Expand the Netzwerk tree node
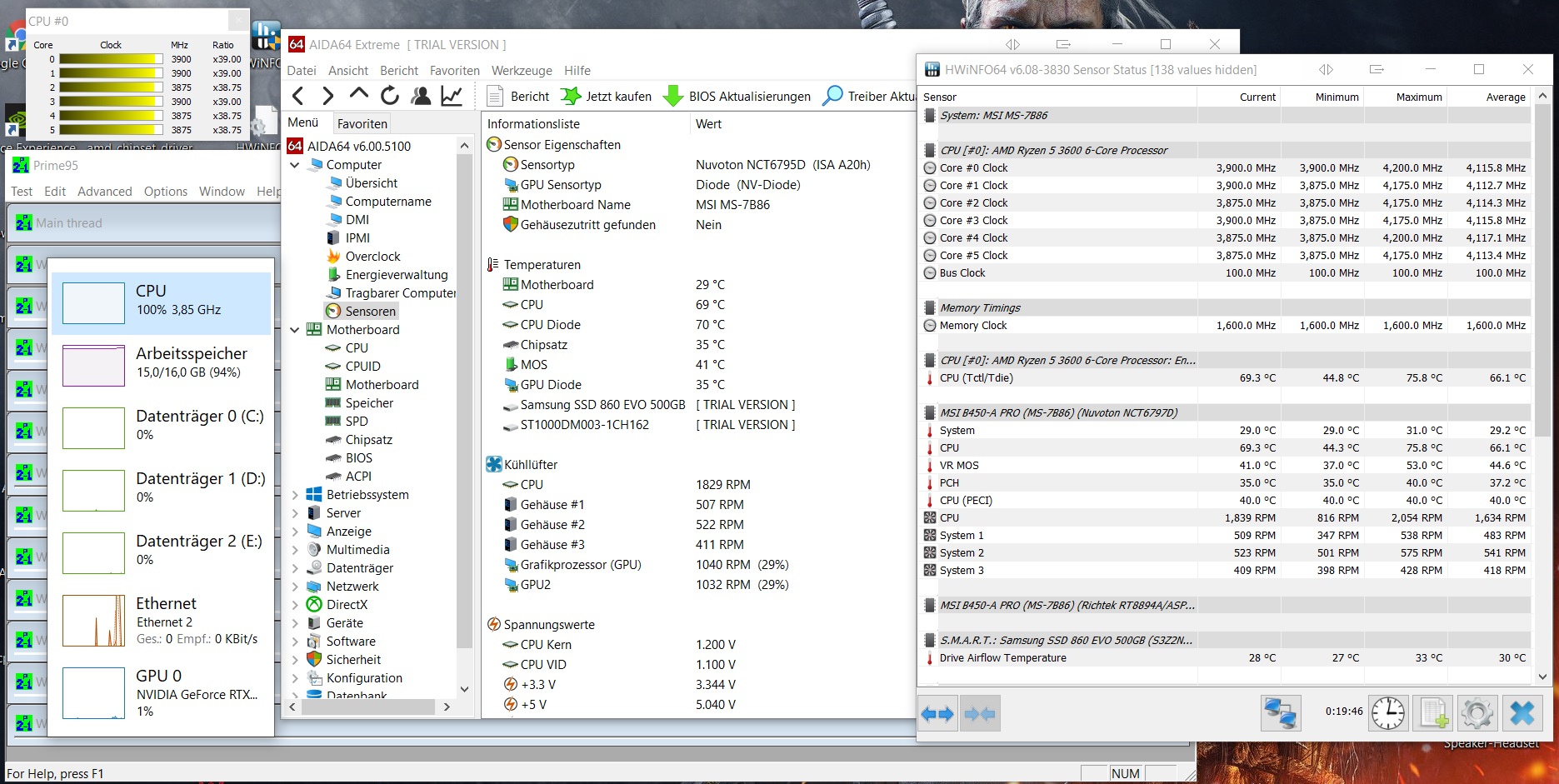This screenshot has width=1559, height=784. [x=295, y=587]
